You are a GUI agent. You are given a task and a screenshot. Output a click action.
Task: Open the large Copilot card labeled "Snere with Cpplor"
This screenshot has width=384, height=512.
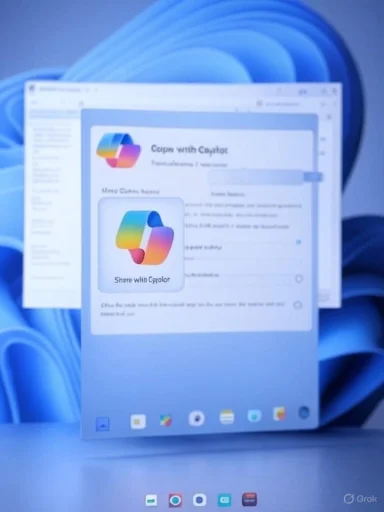[141, 245]
